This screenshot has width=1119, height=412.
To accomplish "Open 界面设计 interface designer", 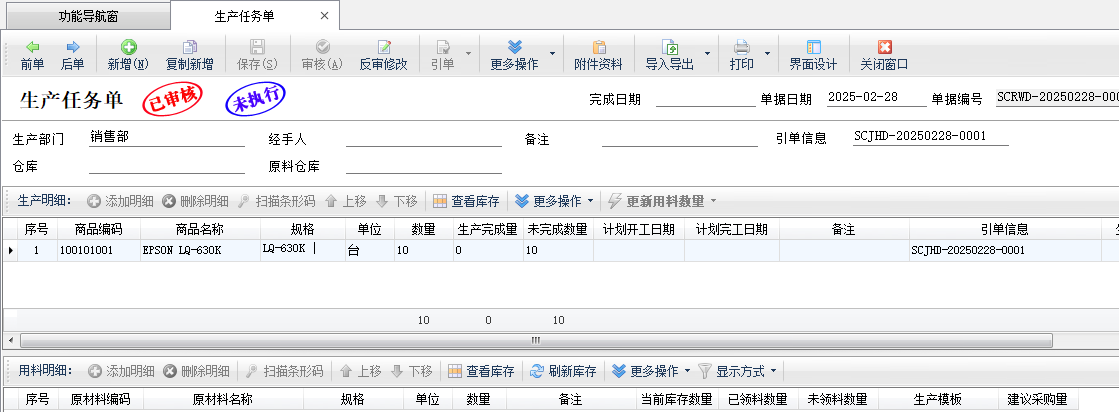I will pyautogui.click(x=812, y=54).
